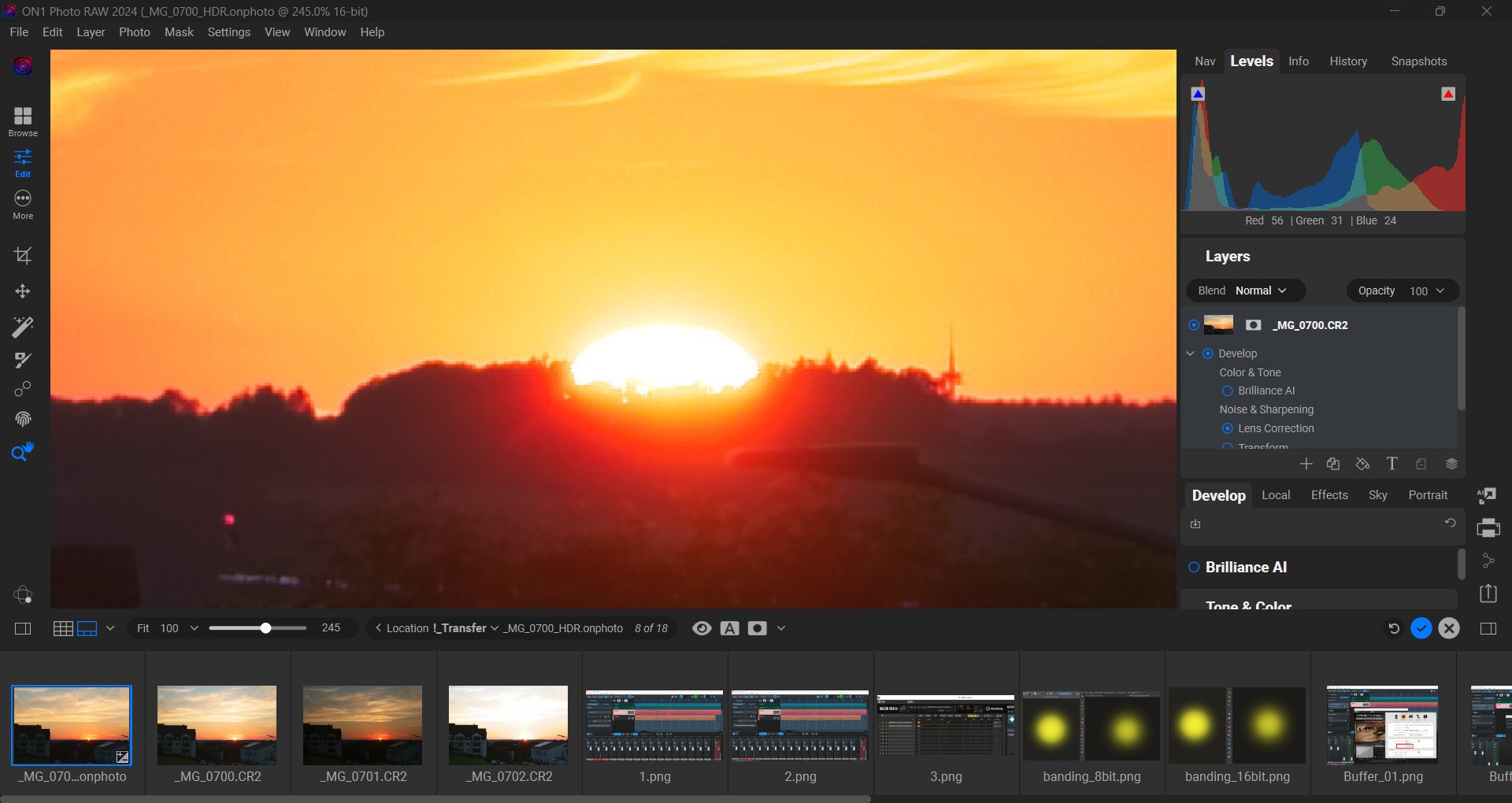The height and width of the screenshot is (803, 1512).
Task: Click the ON1 logo icon
Action: pyautogui.click(x=23, y=66)
